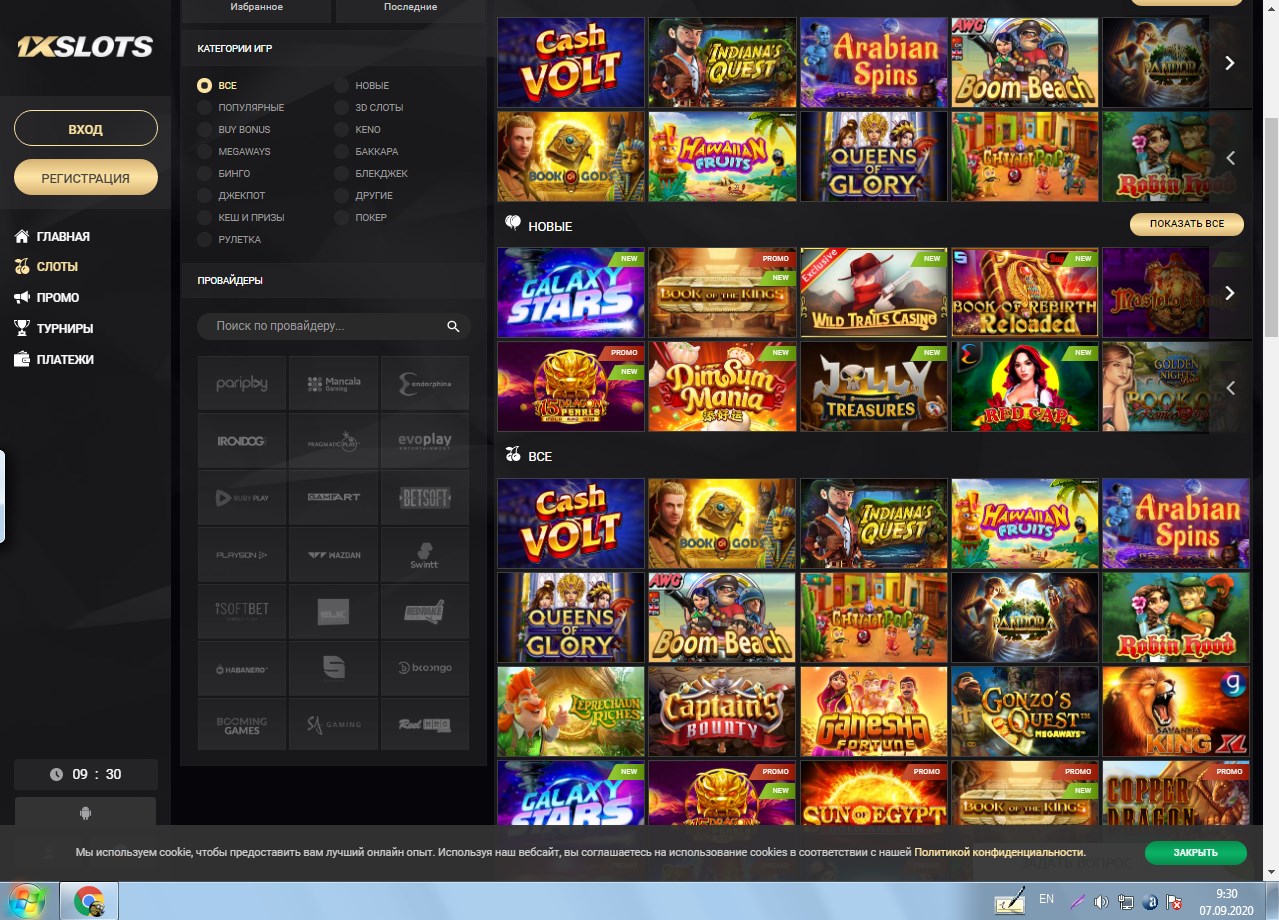1279x920 pixels.
Task: Open СЛОТЫ in the sidebar menu
Action: point(45,267)
